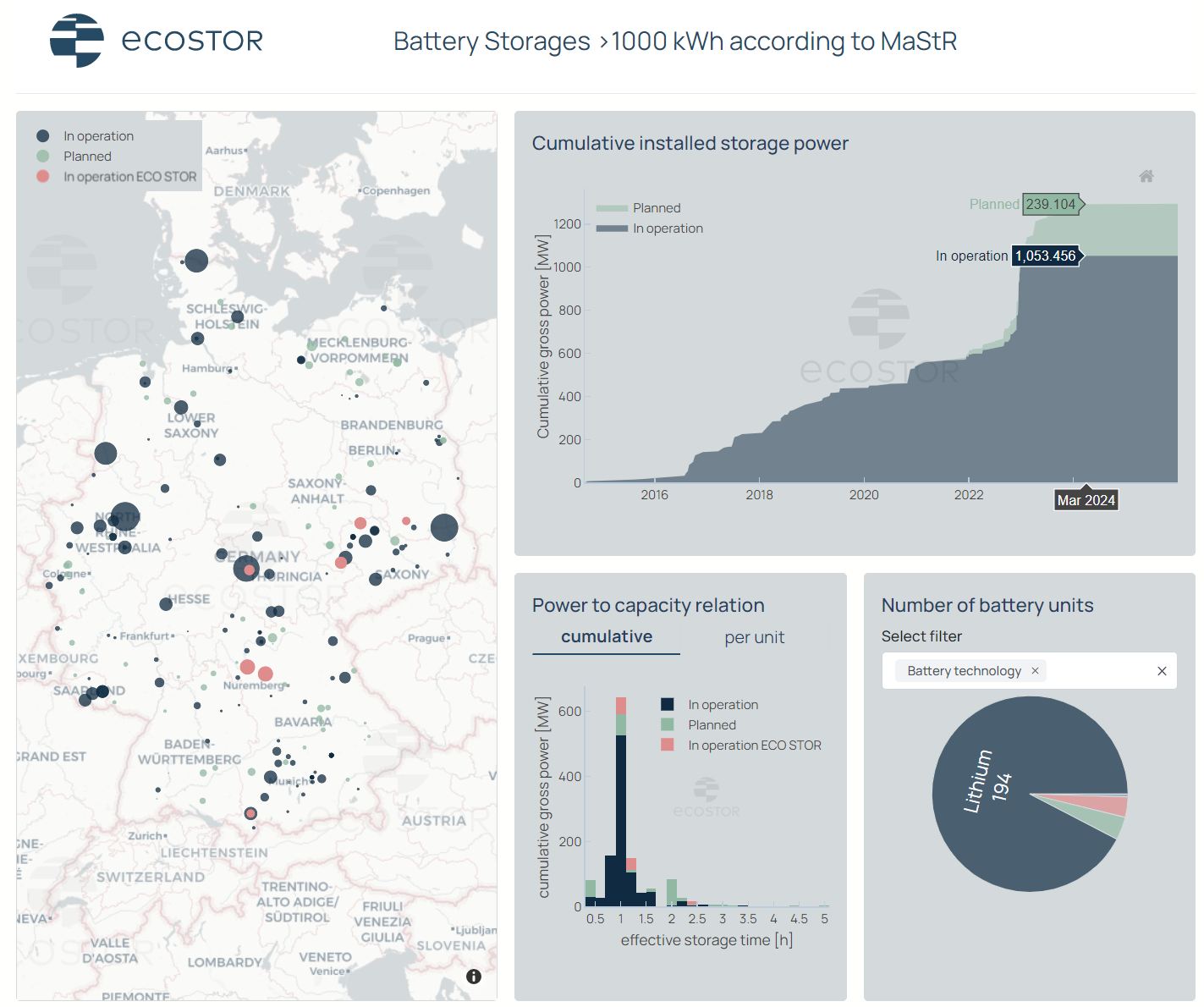Reset chart axes with home icon
1204x1007 pixels.
1146,176
